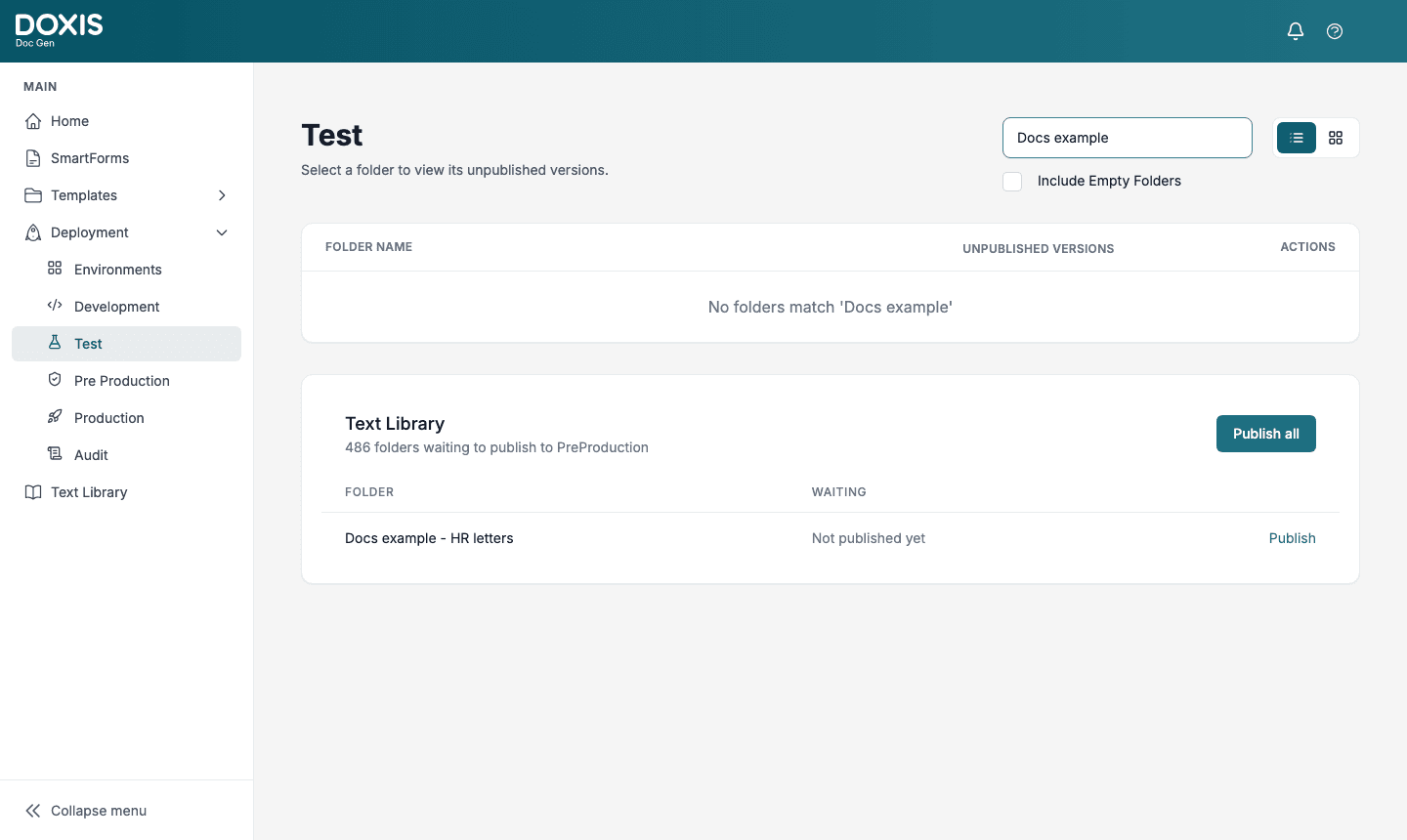Open notifications bell icon
The image size is (1407, 840).
tap(1296, 31)
